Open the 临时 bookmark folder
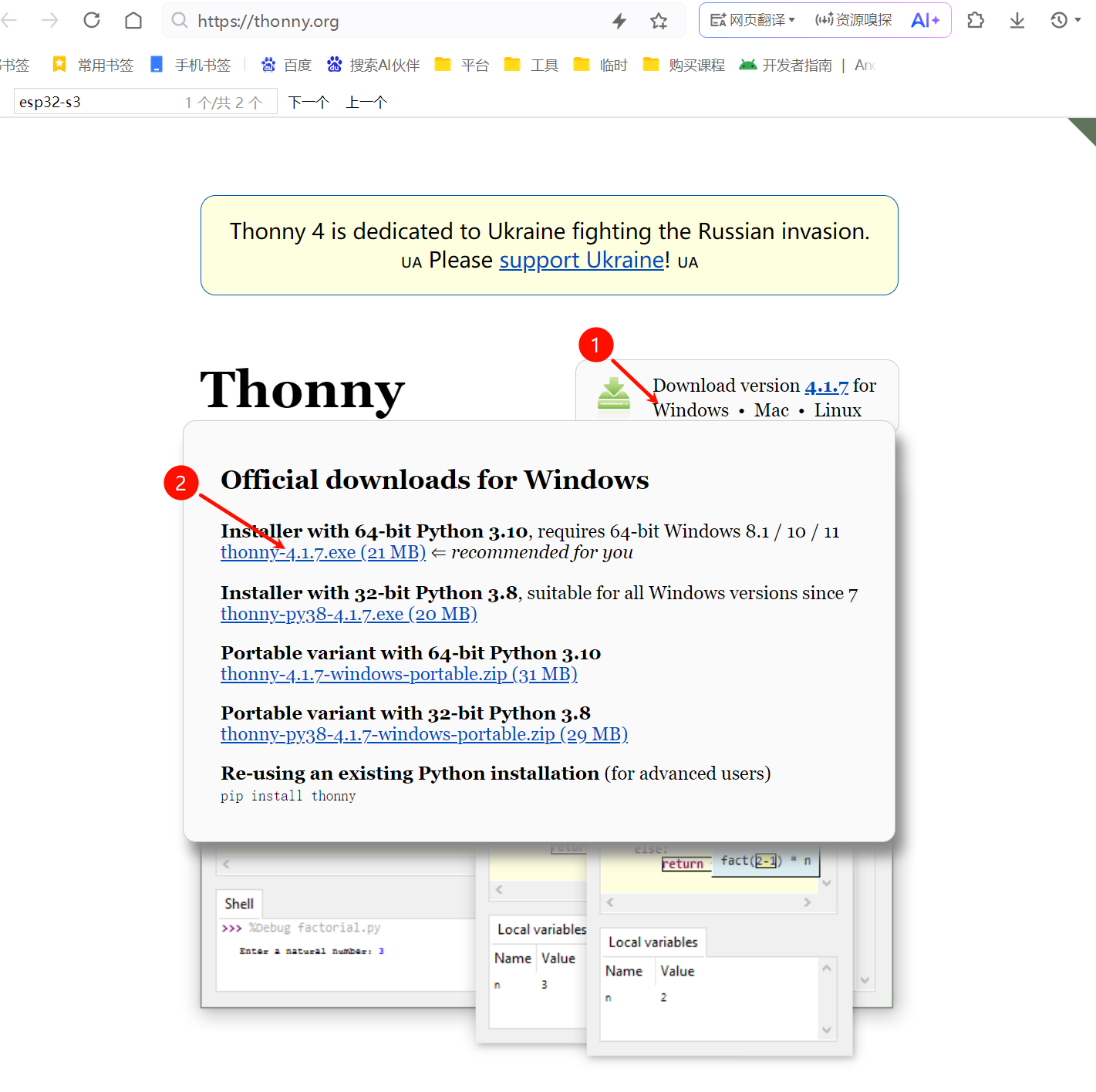Screen dimensions: 1096x1092 click(x=601, y=65)
